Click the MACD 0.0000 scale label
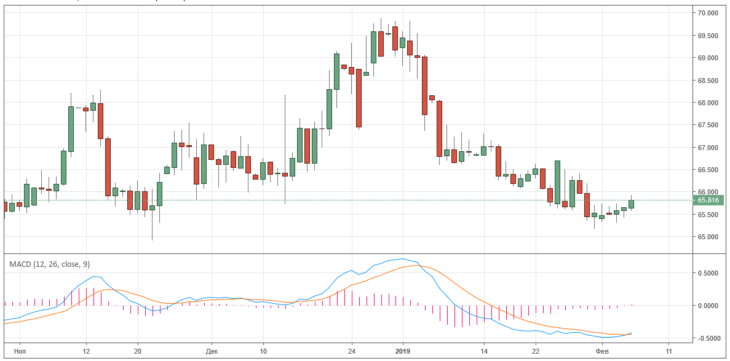Screen dimensions: 730x361 click(708, 306)
